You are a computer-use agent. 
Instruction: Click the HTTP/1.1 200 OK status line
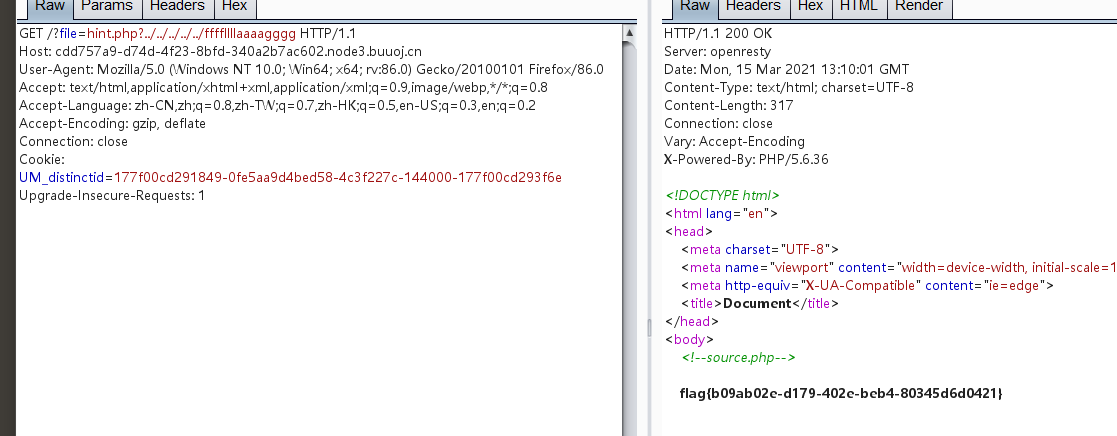coord(718,33)
